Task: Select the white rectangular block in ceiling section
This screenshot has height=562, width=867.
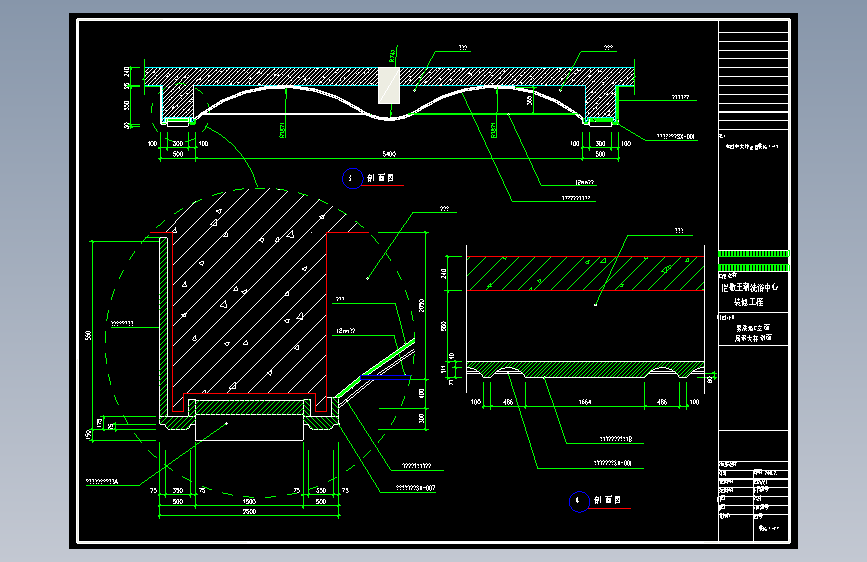Action: pyautogui.click(x=389, y=86)
